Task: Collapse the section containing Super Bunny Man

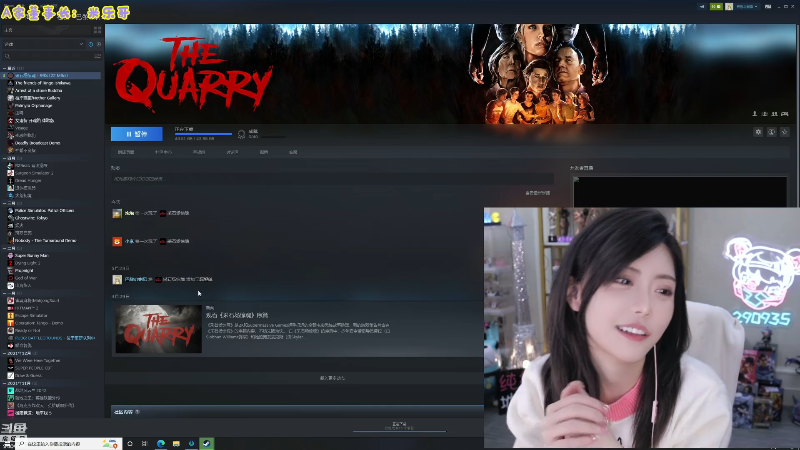Action: [5, 248]
